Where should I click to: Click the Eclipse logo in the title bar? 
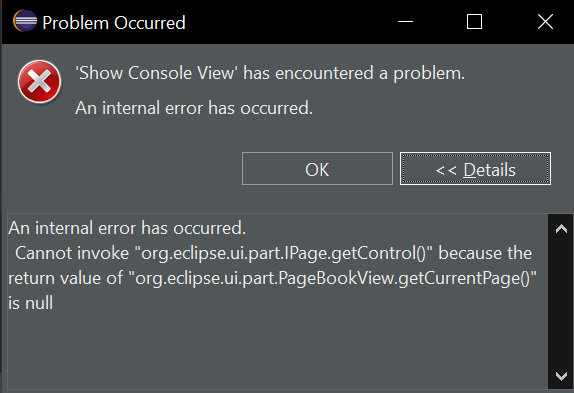pyautogui.click(x=25, y=21)
